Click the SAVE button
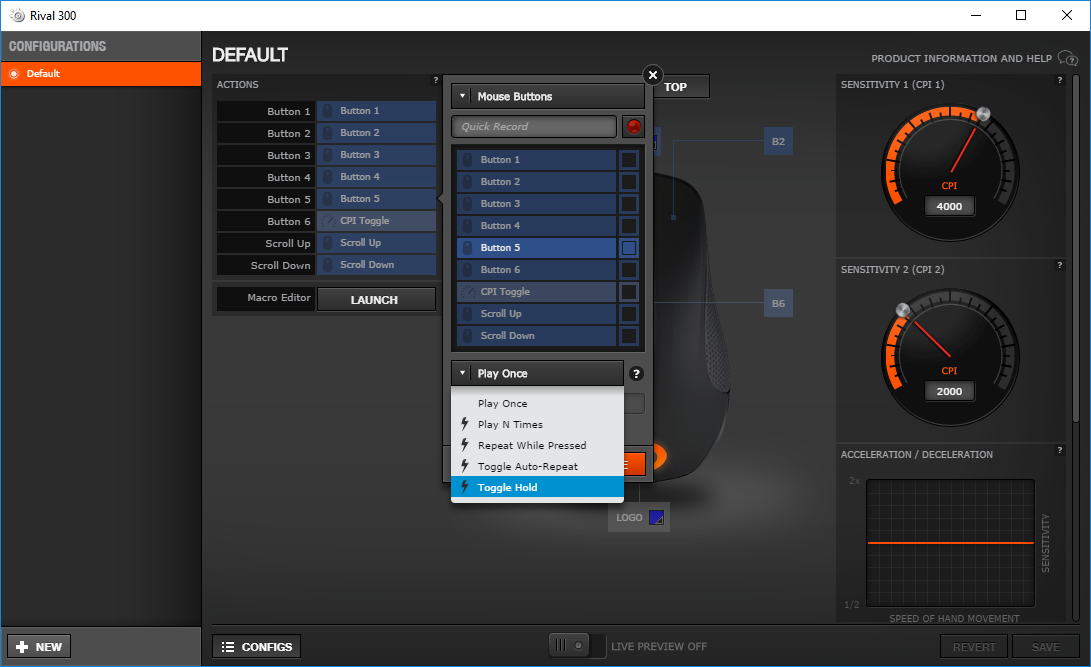This screenshot has height=667, width=1091. (x=1046, y=647)
